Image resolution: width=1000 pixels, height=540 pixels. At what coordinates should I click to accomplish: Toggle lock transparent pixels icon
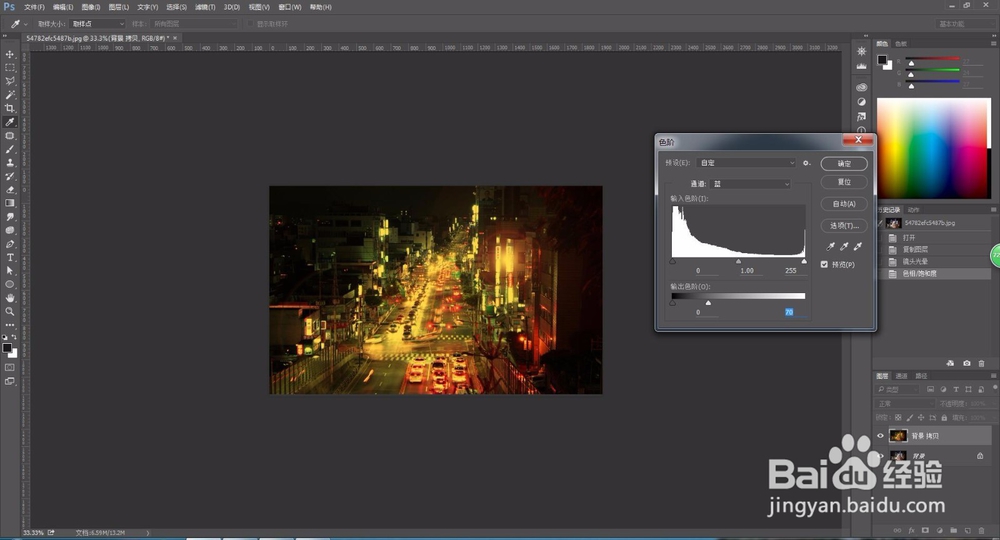click(x=898, y=418)
